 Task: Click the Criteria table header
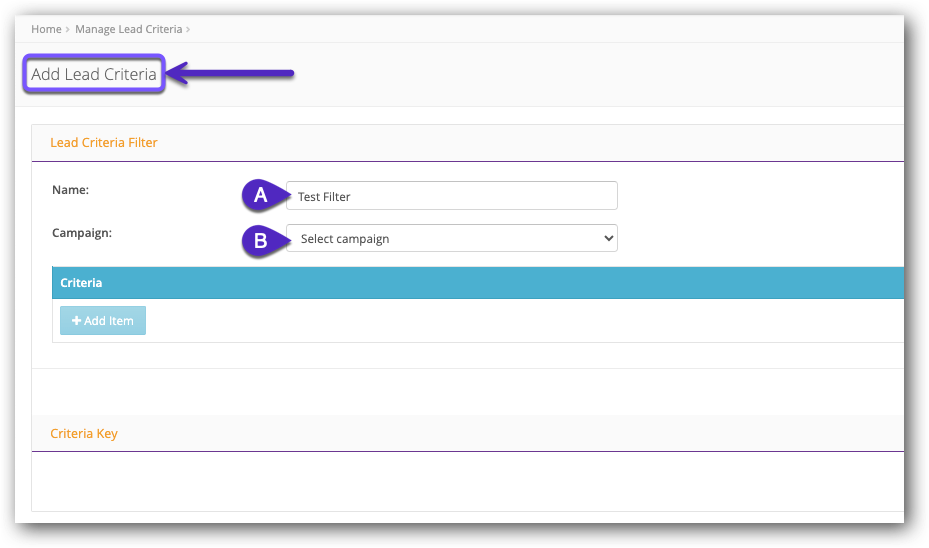tap(478, 283)
